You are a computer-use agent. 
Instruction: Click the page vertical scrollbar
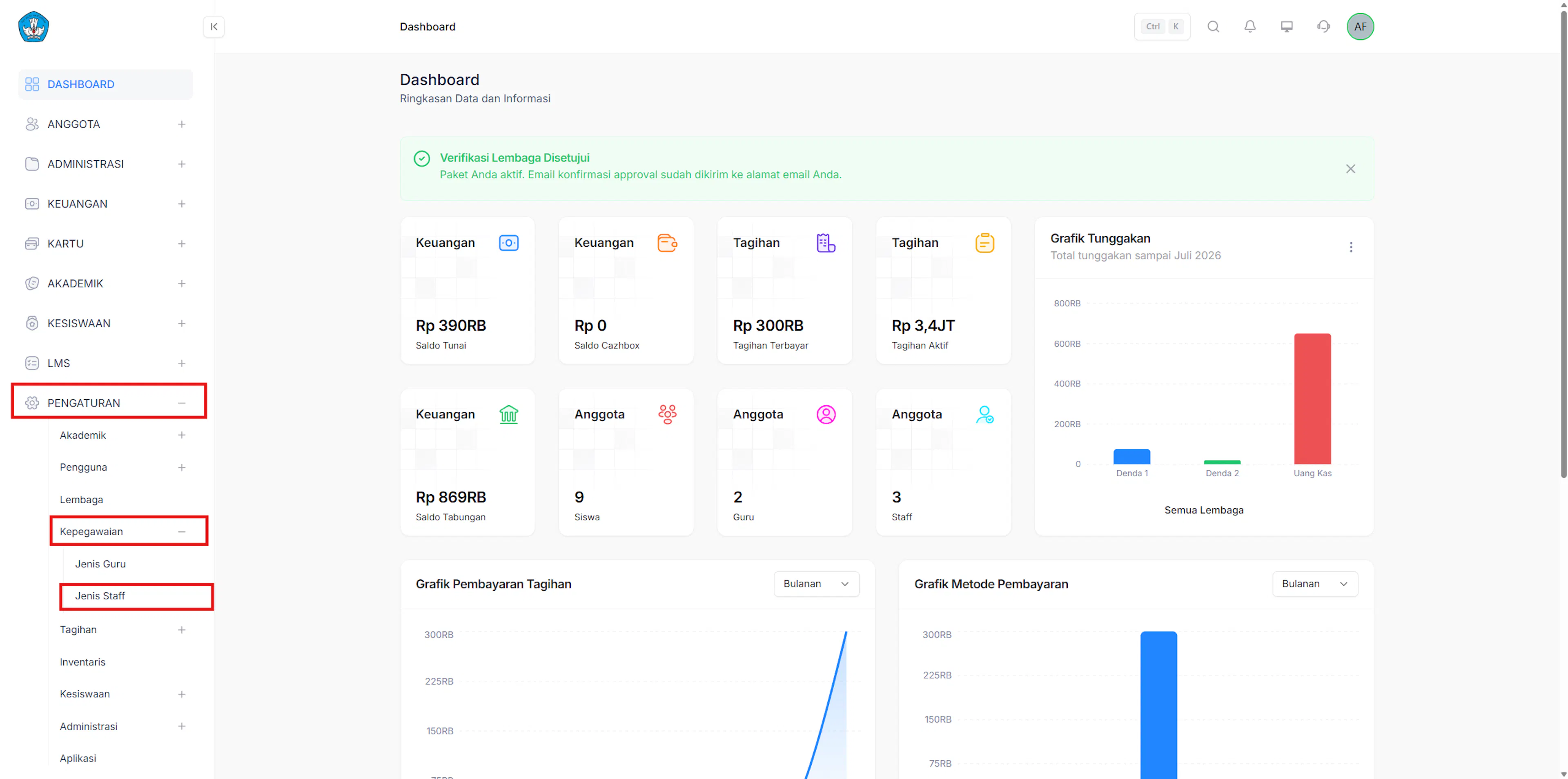click(1563, 243)
